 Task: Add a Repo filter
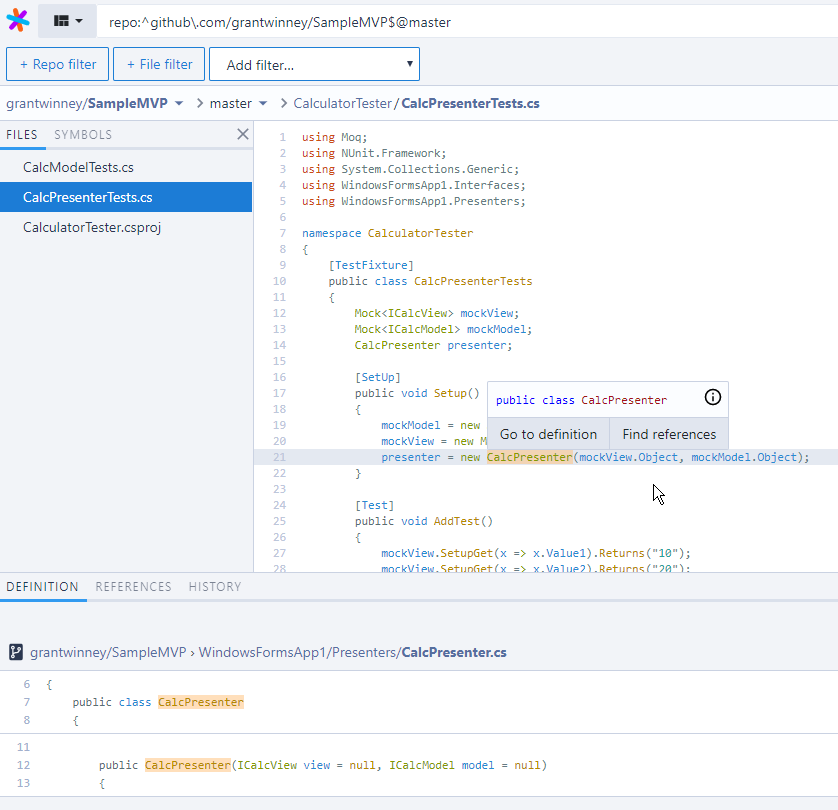click(57, 64)
